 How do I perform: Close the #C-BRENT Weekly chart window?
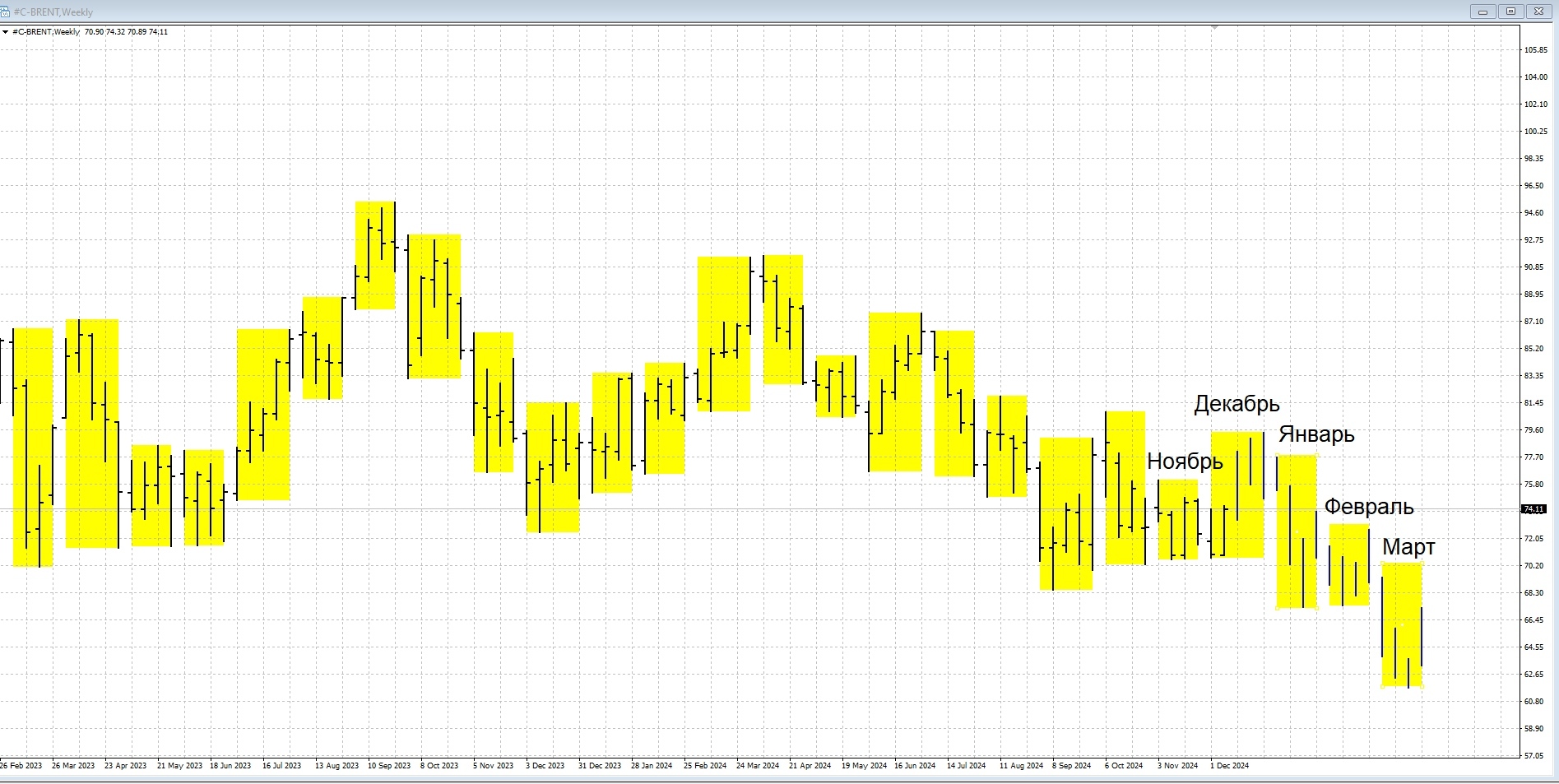1539,12
